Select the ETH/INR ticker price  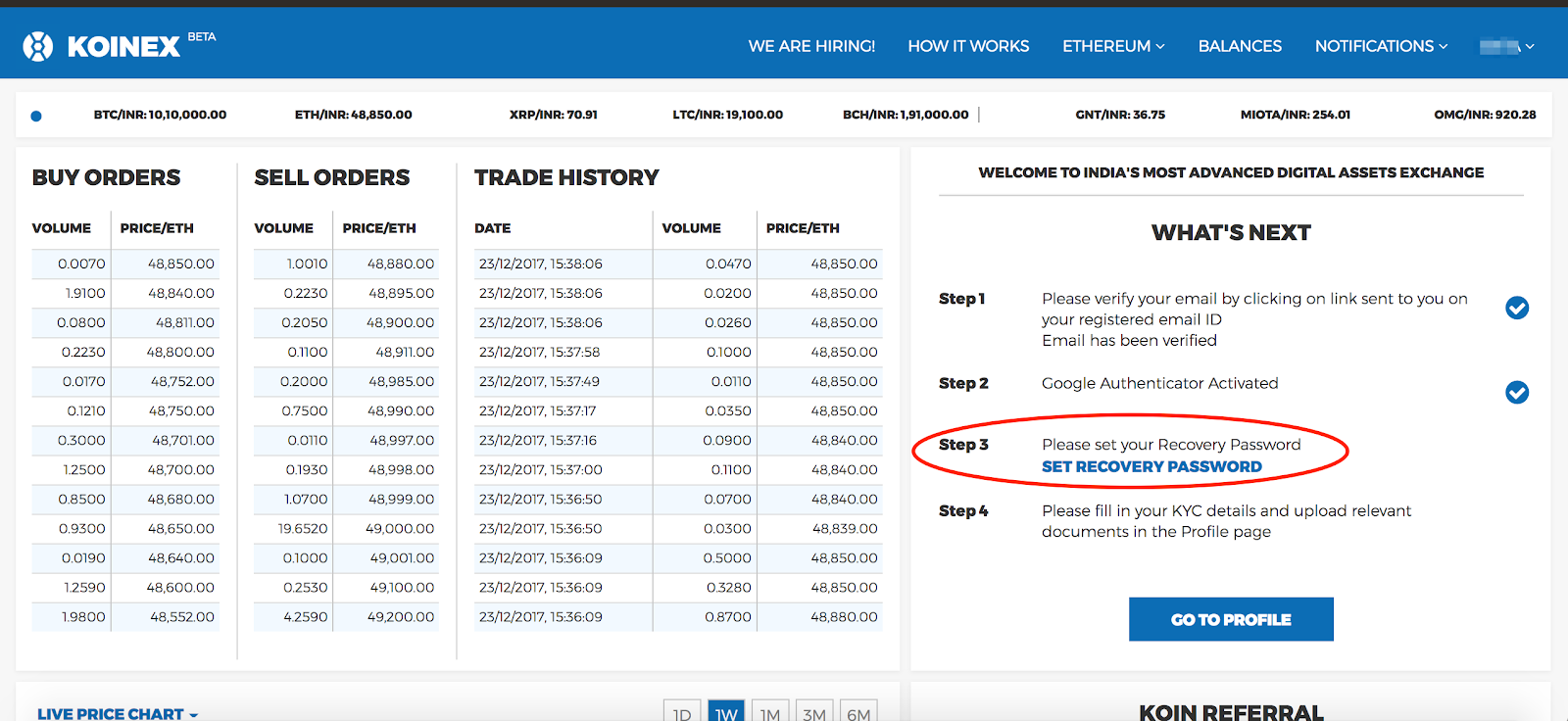(354, 115)
